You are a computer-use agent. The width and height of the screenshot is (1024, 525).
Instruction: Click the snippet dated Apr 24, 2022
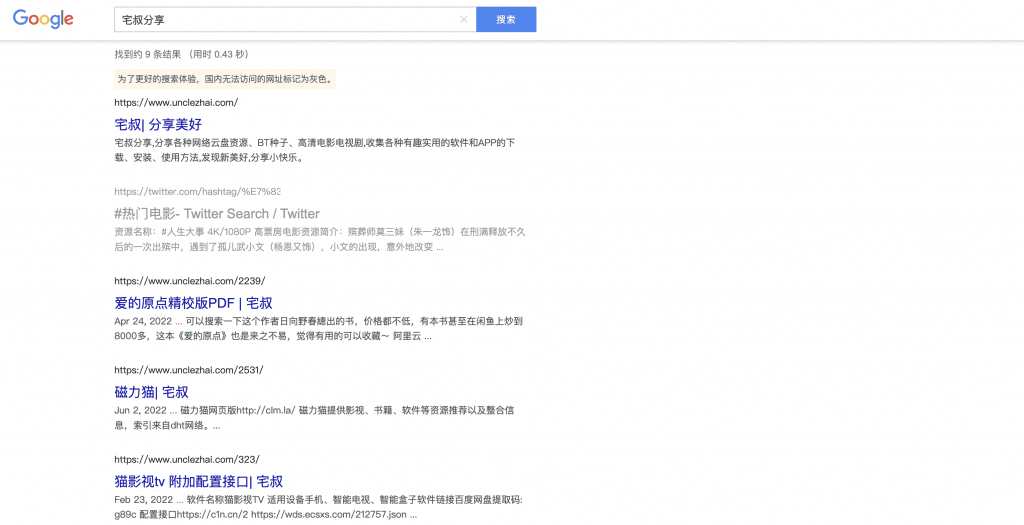coord(319,328)
